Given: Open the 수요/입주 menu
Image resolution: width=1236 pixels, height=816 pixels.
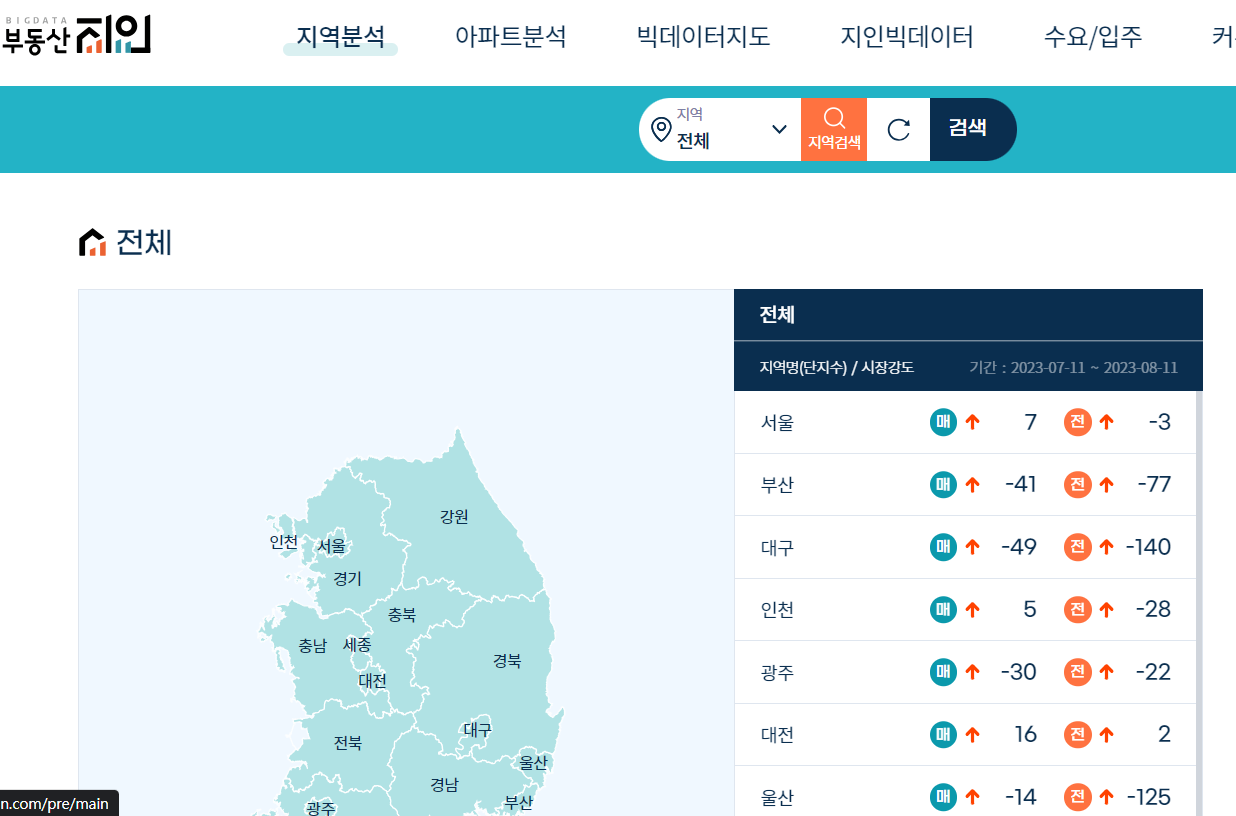Looking at the screenshot, I should (x=1093, y=35).
